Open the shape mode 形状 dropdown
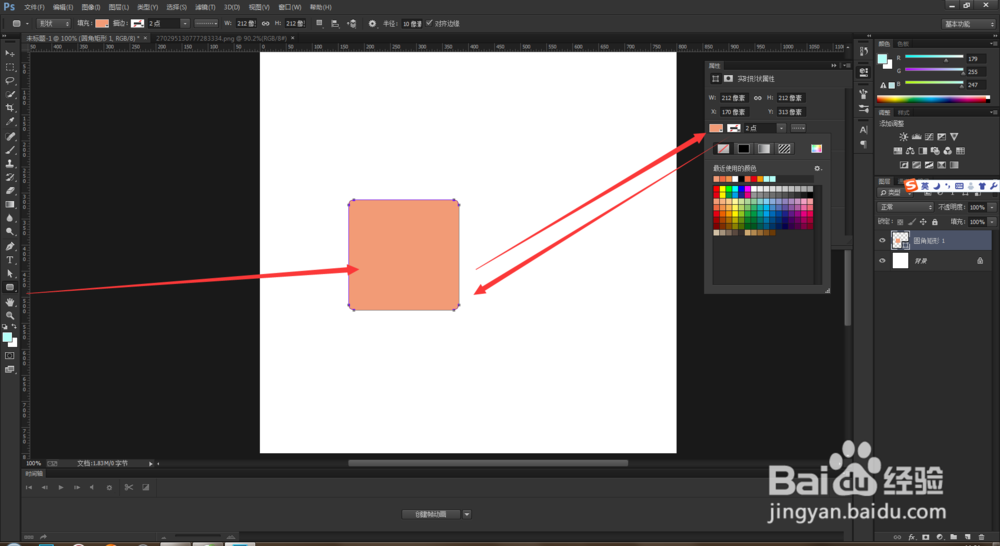This screenshot has width=1000, height=546. 54,24
